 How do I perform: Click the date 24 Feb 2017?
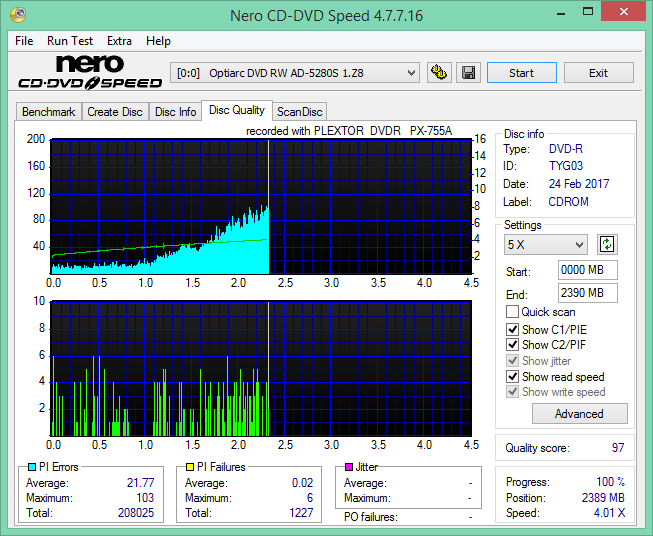click(x=579, y=184)
